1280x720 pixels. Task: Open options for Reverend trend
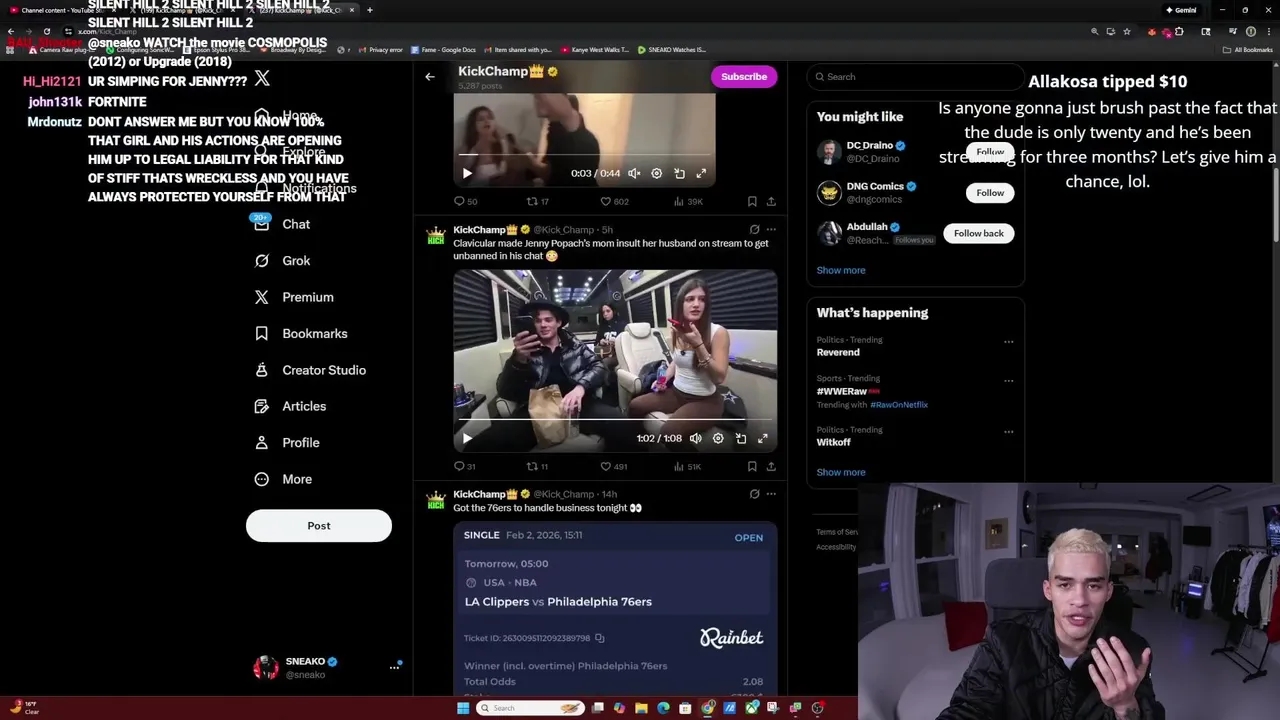coord(1008,341)
